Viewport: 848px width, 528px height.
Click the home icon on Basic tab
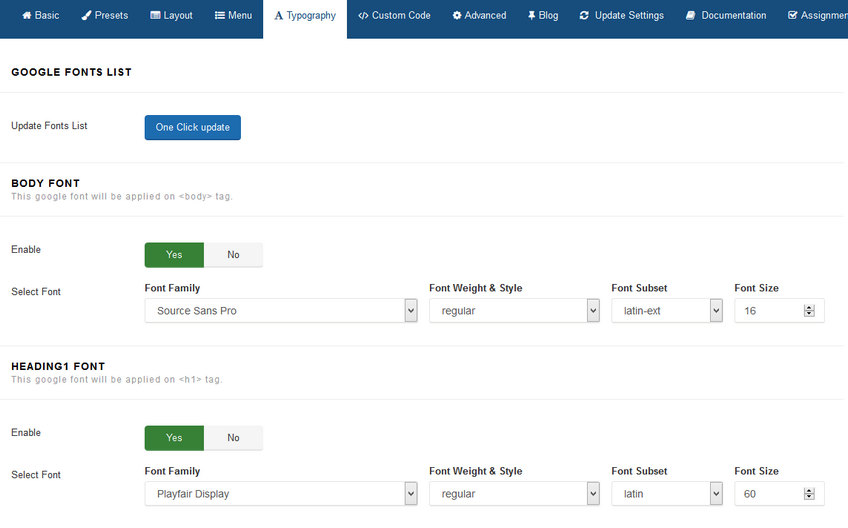[26, 16]
